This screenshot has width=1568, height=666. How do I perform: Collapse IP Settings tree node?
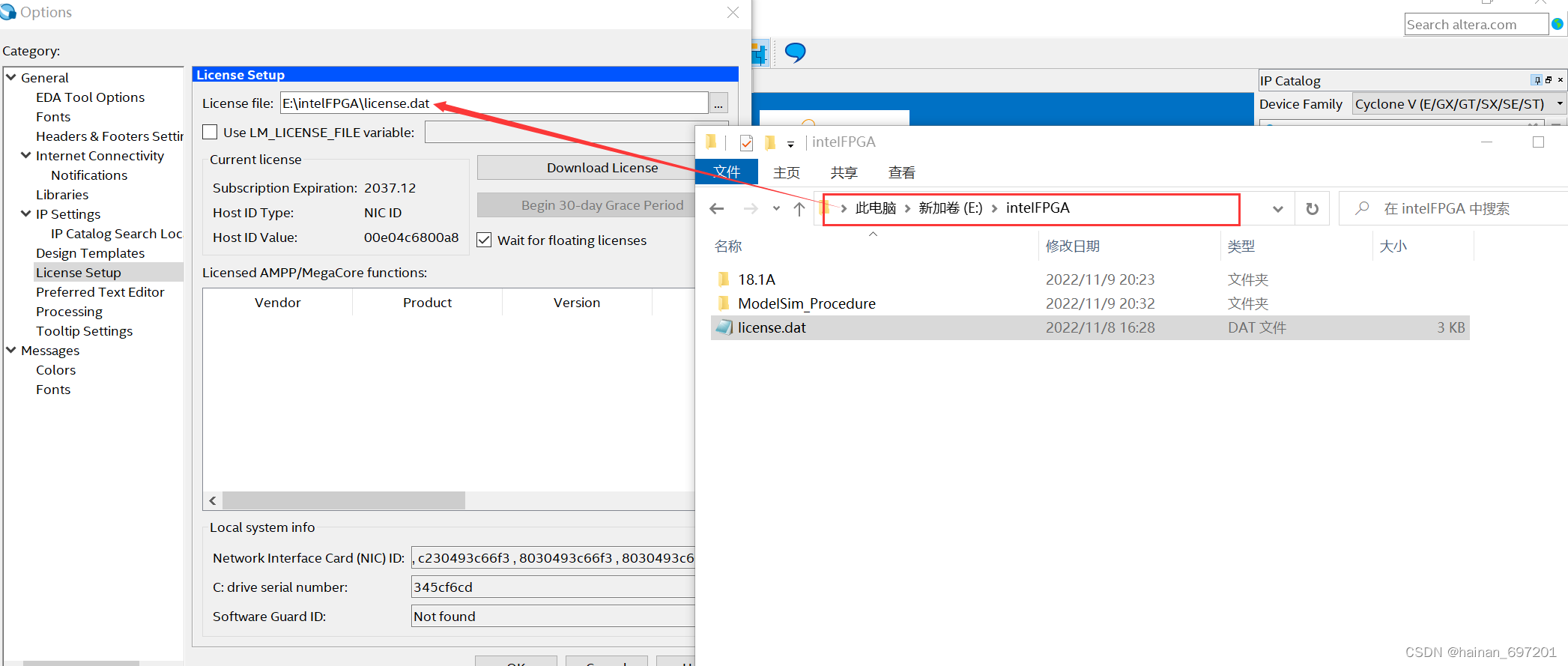(x=26, y=214)
